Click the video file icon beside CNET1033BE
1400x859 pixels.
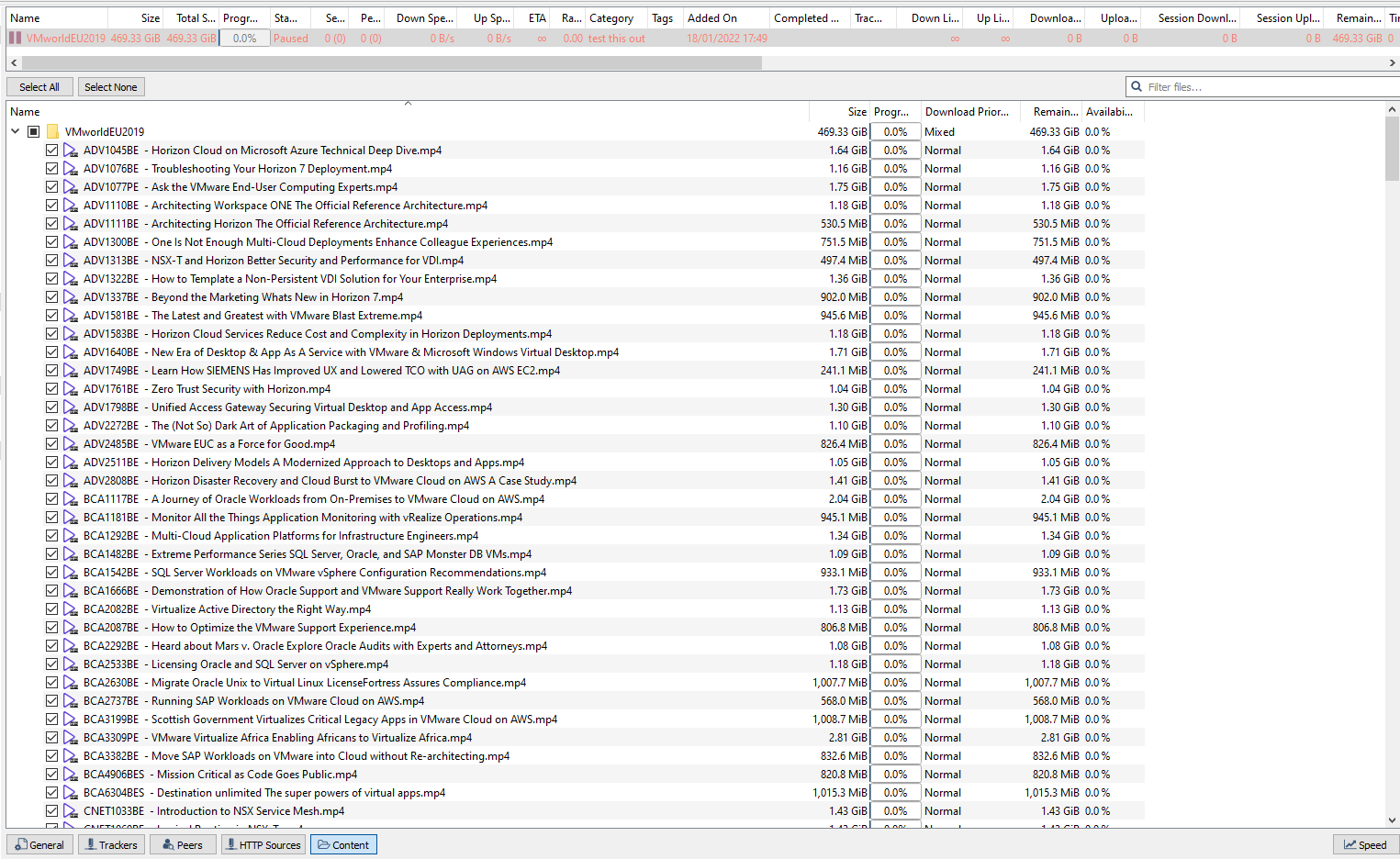[x=71, y=810]
